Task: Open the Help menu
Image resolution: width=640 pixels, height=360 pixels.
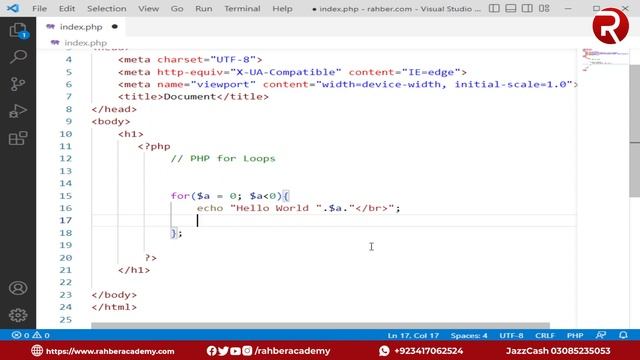Action: click(282, 9)
